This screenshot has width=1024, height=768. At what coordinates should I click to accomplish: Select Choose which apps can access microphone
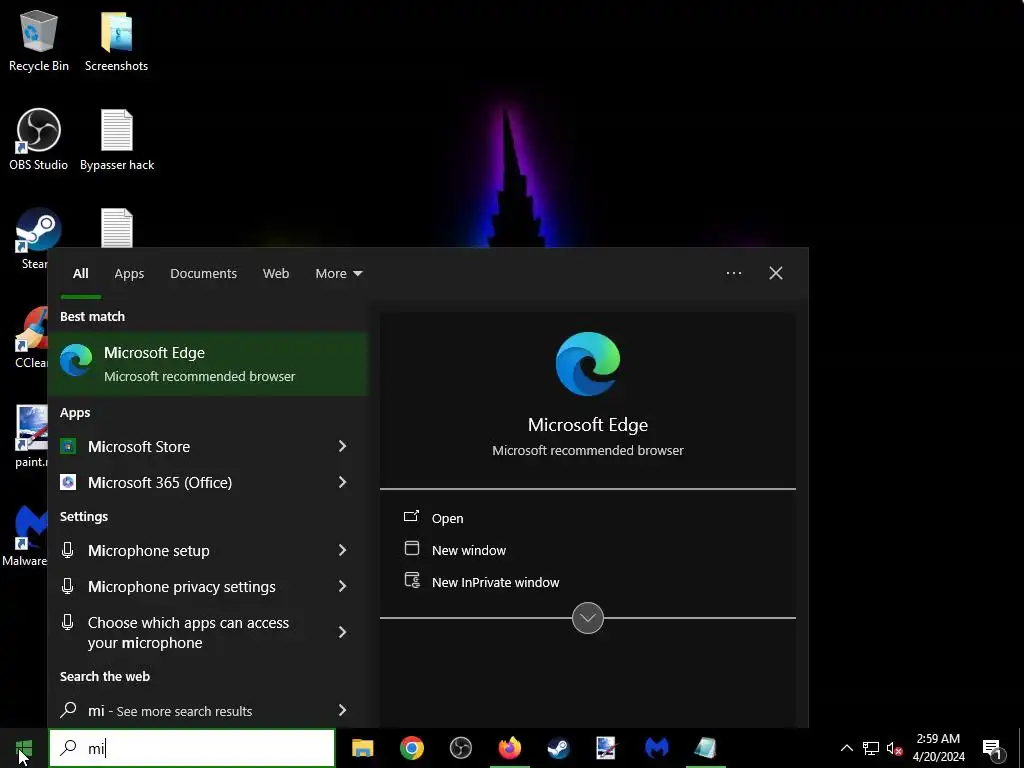coord(189,632)
